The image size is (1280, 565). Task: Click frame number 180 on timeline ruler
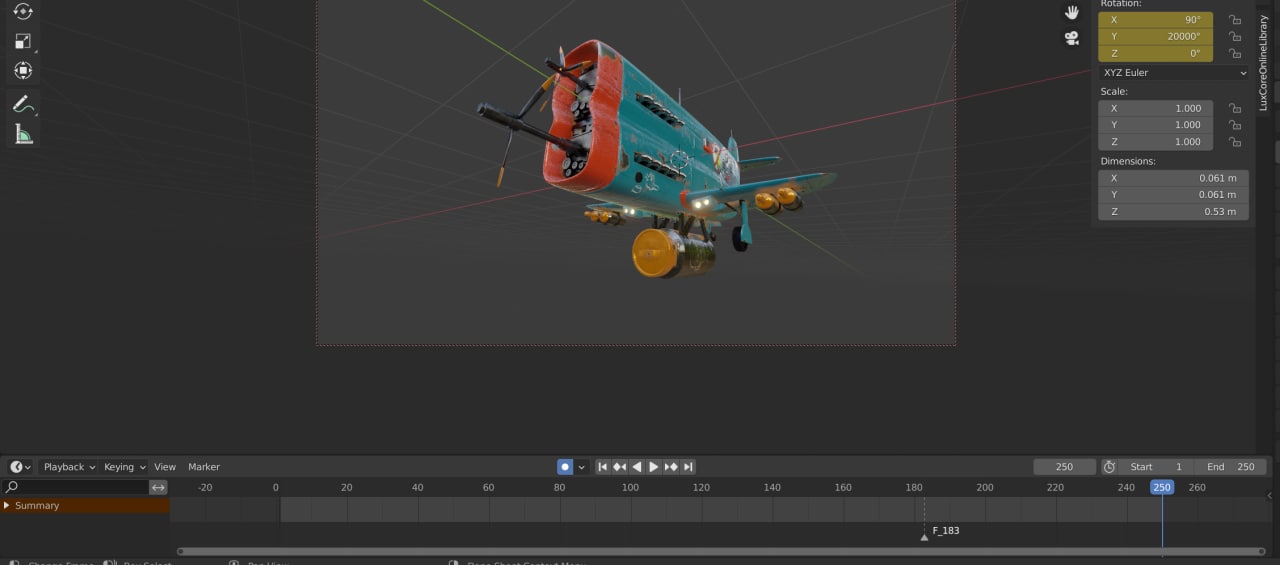[914, 487]
